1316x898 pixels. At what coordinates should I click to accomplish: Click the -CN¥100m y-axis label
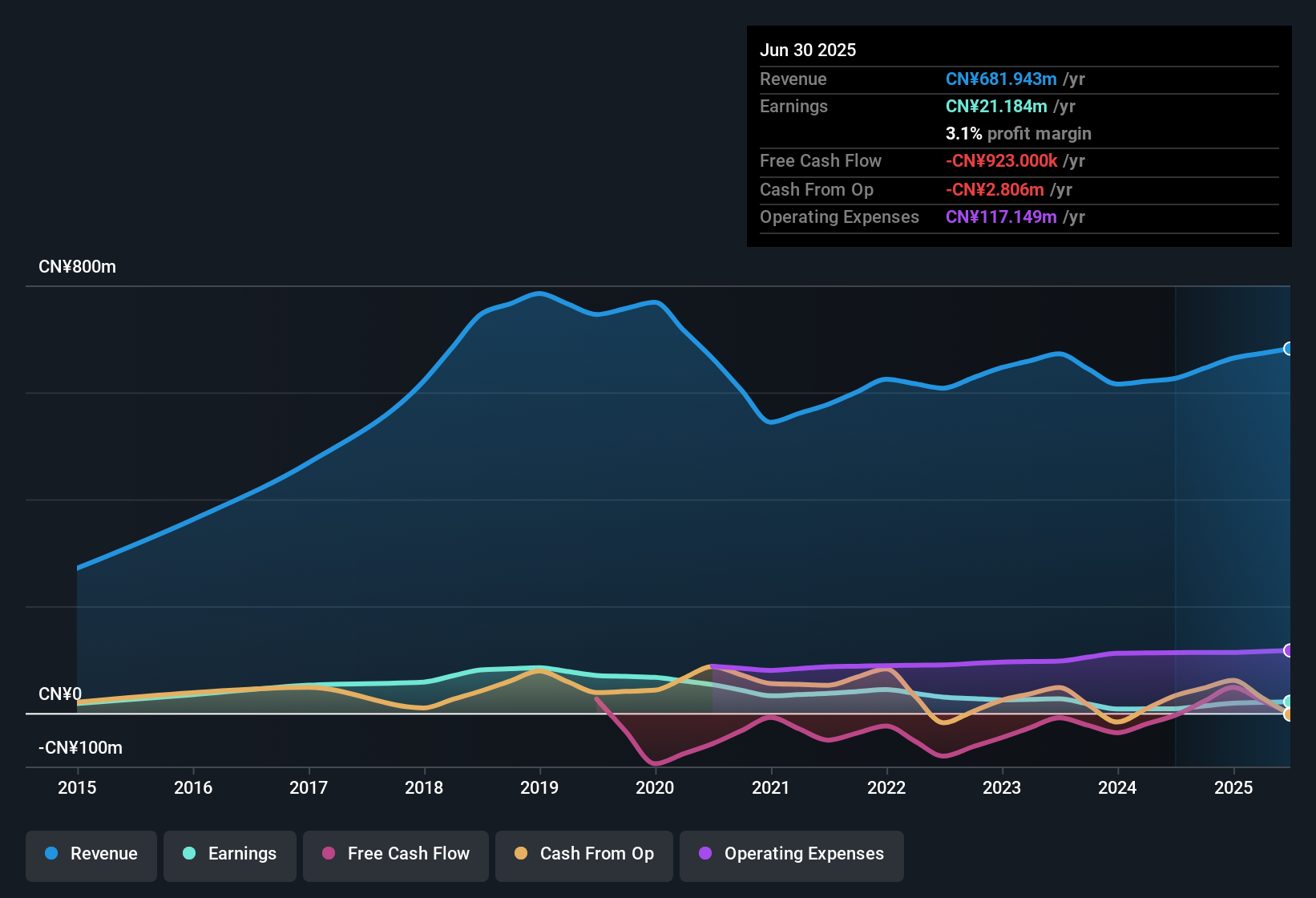pos(80,748)
